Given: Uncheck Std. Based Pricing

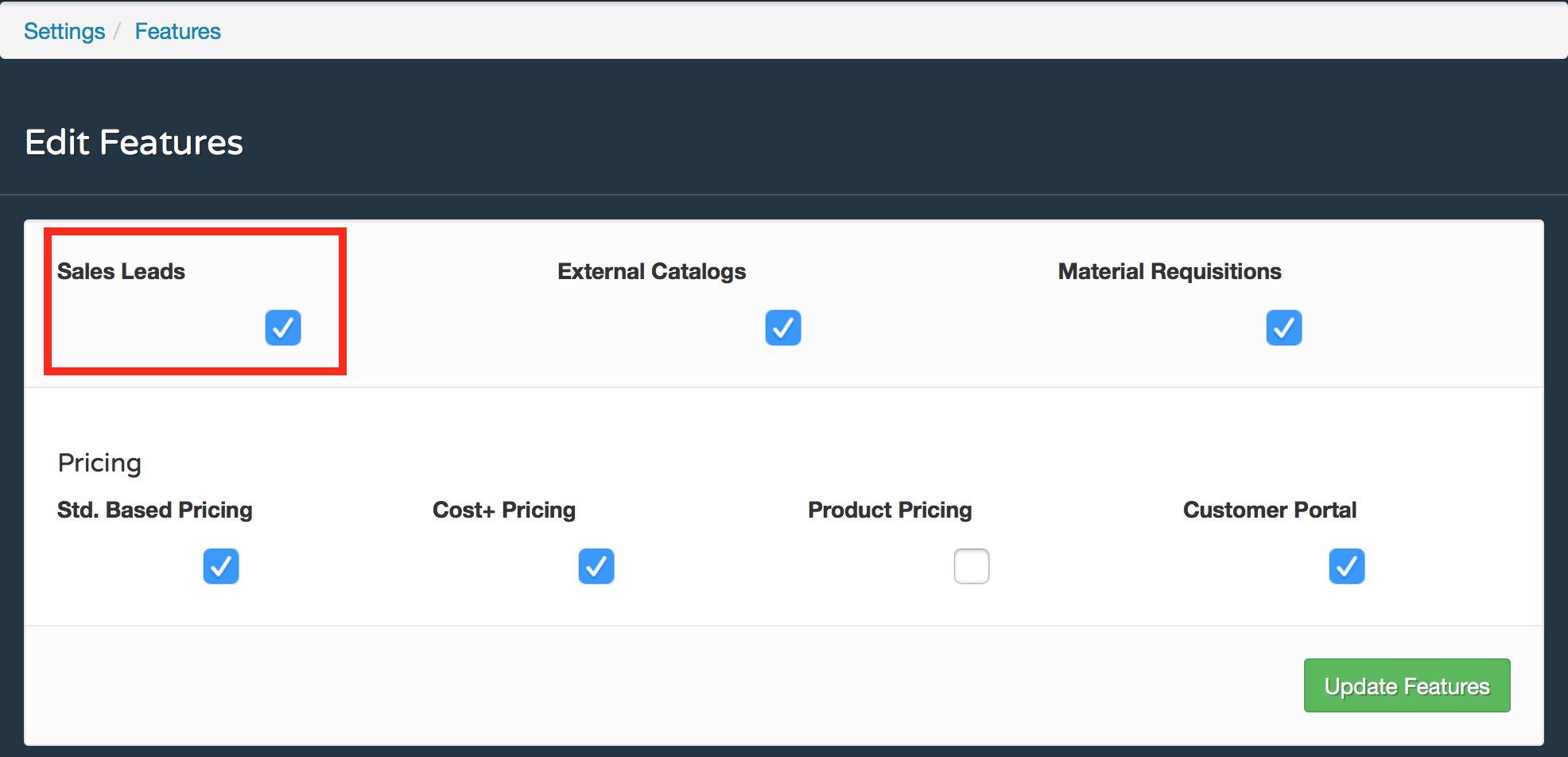Looking at the screenshot, I should click(221, 566).
